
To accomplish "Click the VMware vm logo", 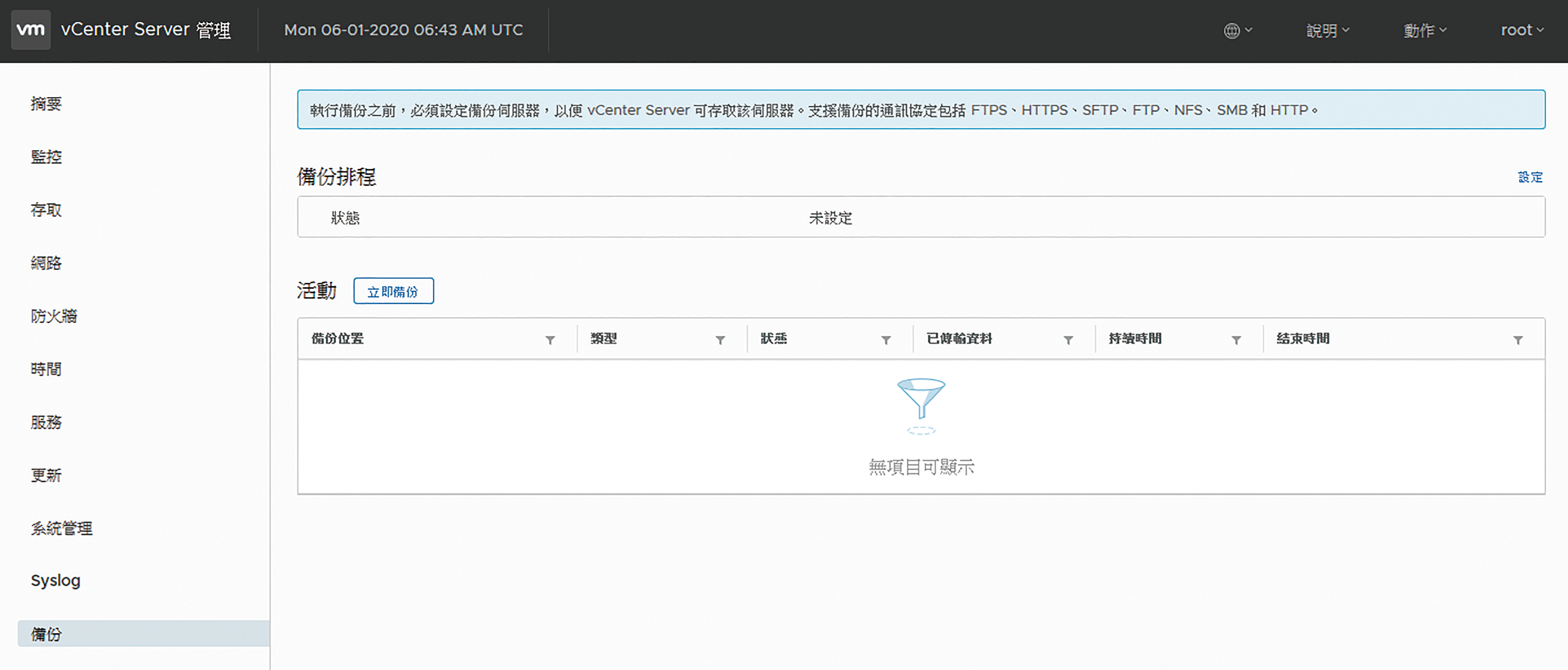I will tap(30, 29).
